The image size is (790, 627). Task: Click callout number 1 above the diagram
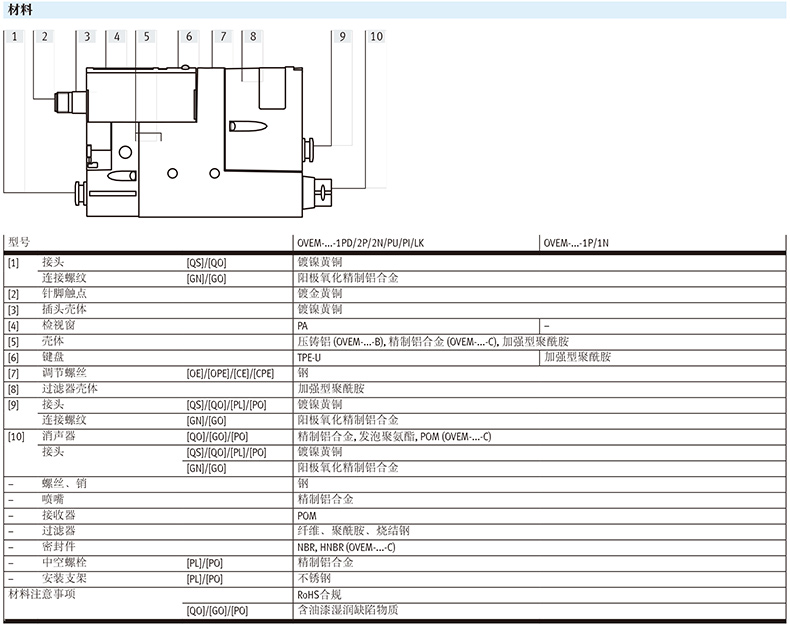pos(15,37)
